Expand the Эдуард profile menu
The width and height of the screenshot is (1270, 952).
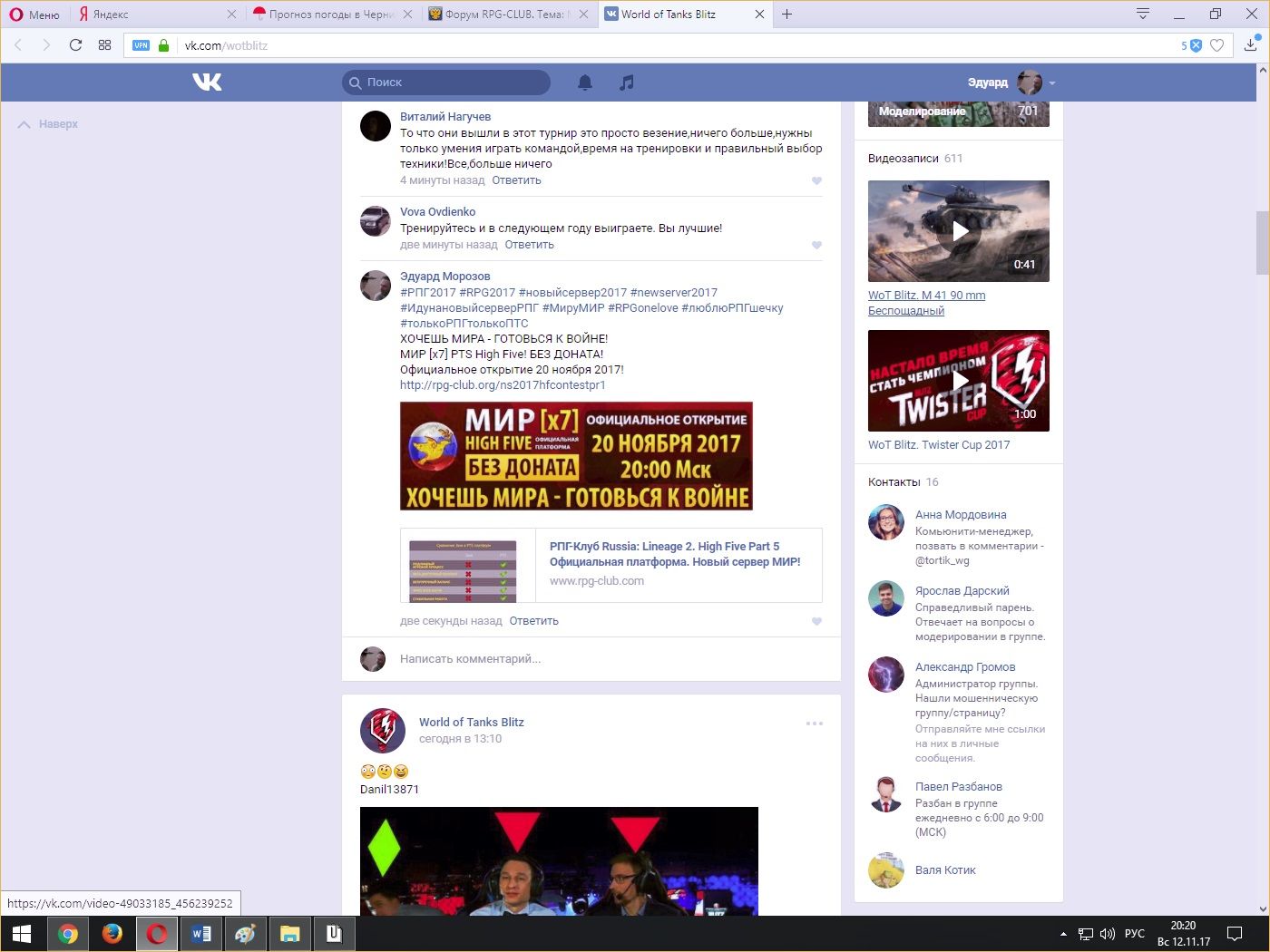click(x=1052, y=83)
